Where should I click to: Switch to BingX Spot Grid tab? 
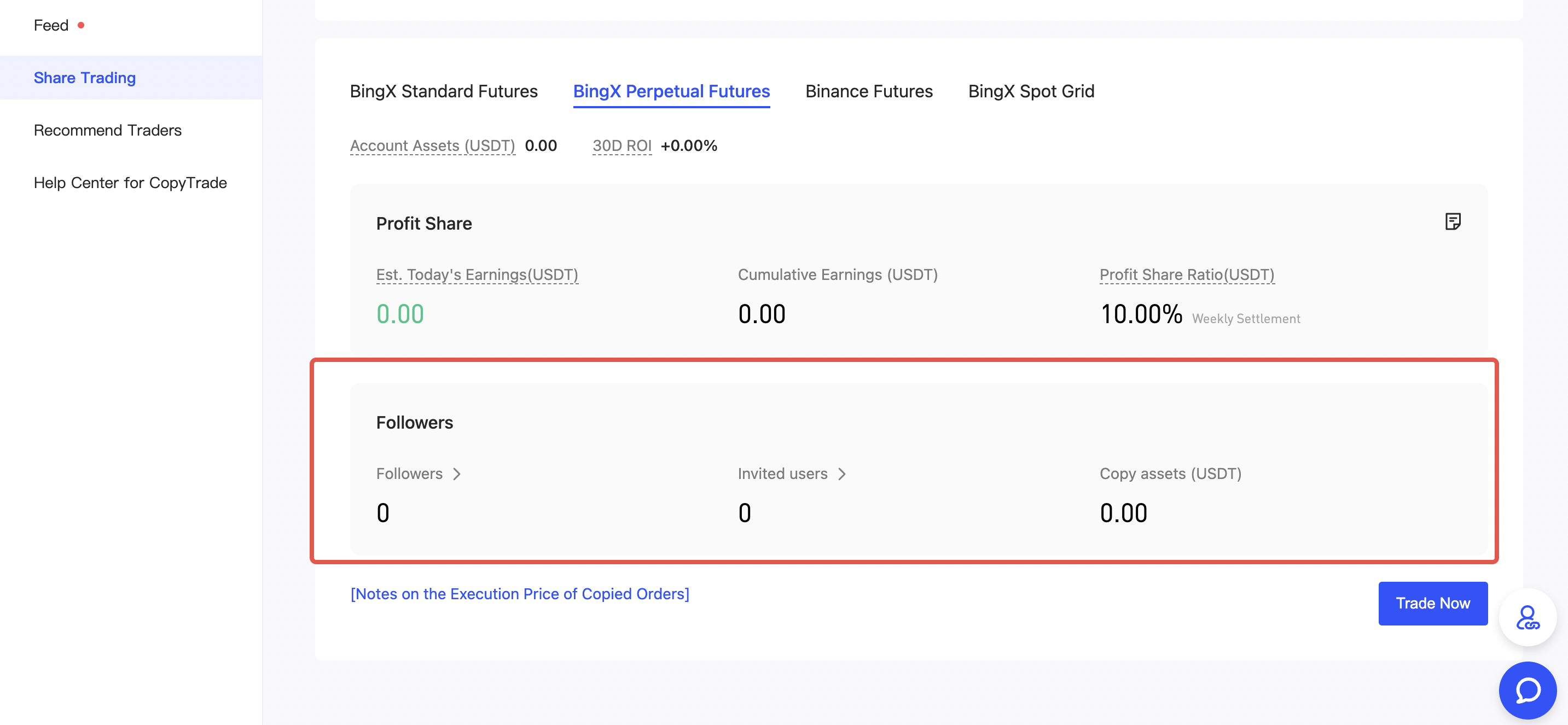[1031, 91]
